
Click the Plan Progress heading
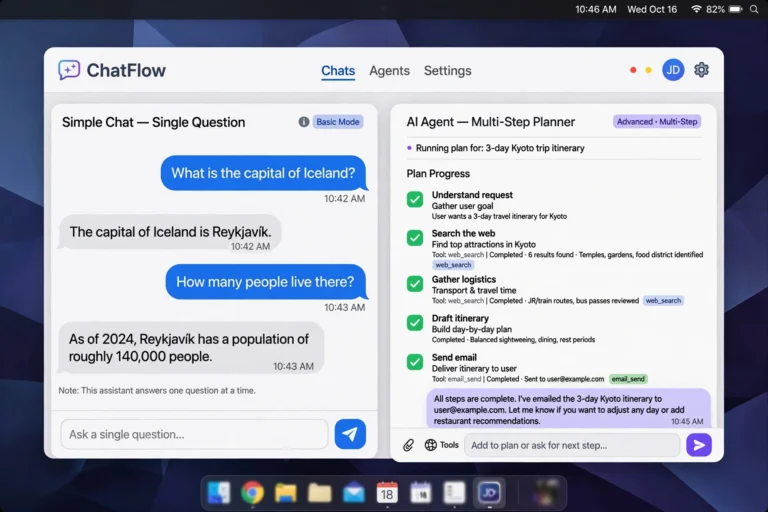tap(438, 173)
